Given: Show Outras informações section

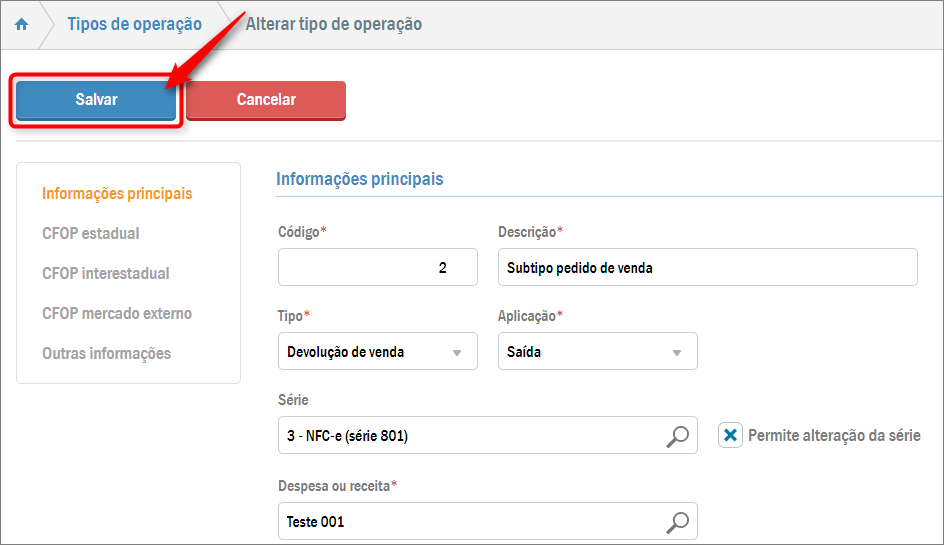Looking at the screenshot, I should 106,353.
